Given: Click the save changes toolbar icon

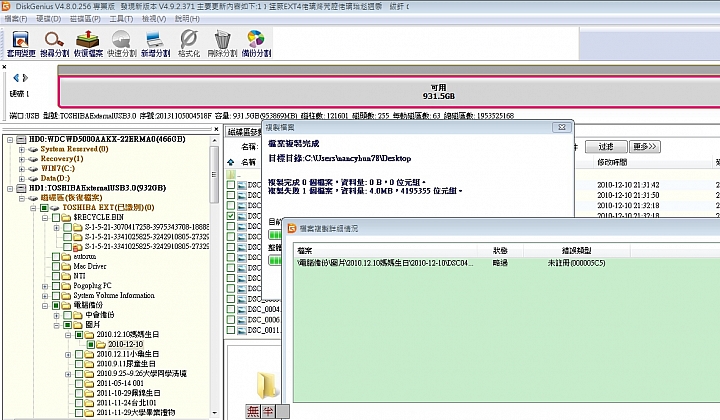Looking at the screenshot, I should tap(21, 40).
